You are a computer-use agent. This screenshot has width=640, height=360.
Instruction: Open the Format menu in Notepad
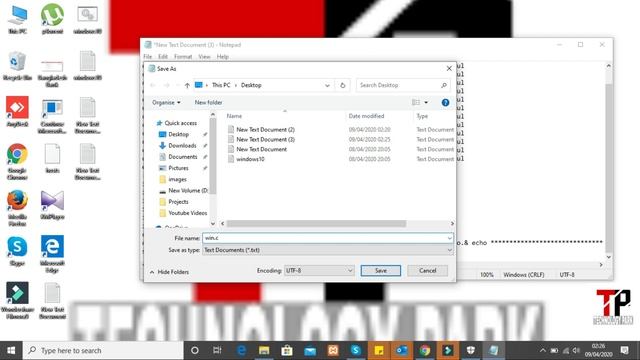click(183, 57)
